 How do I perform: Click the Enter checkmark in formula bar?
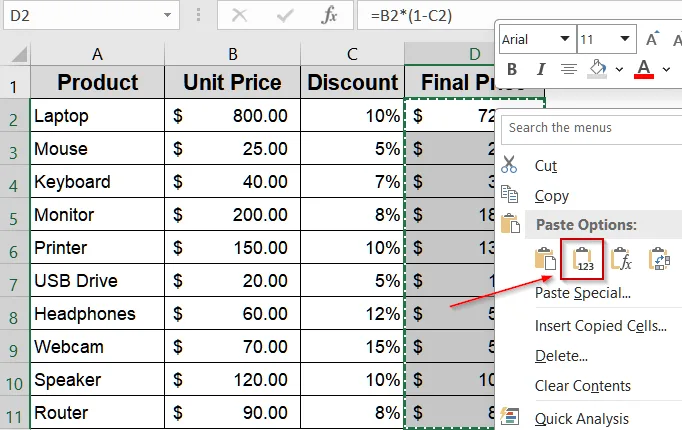point(285,16)
